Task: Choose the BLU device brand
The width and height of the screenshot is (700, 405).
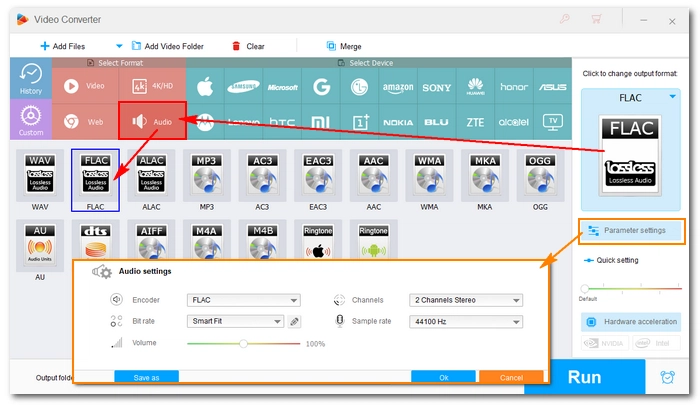Action: click(x=437, y=122)
